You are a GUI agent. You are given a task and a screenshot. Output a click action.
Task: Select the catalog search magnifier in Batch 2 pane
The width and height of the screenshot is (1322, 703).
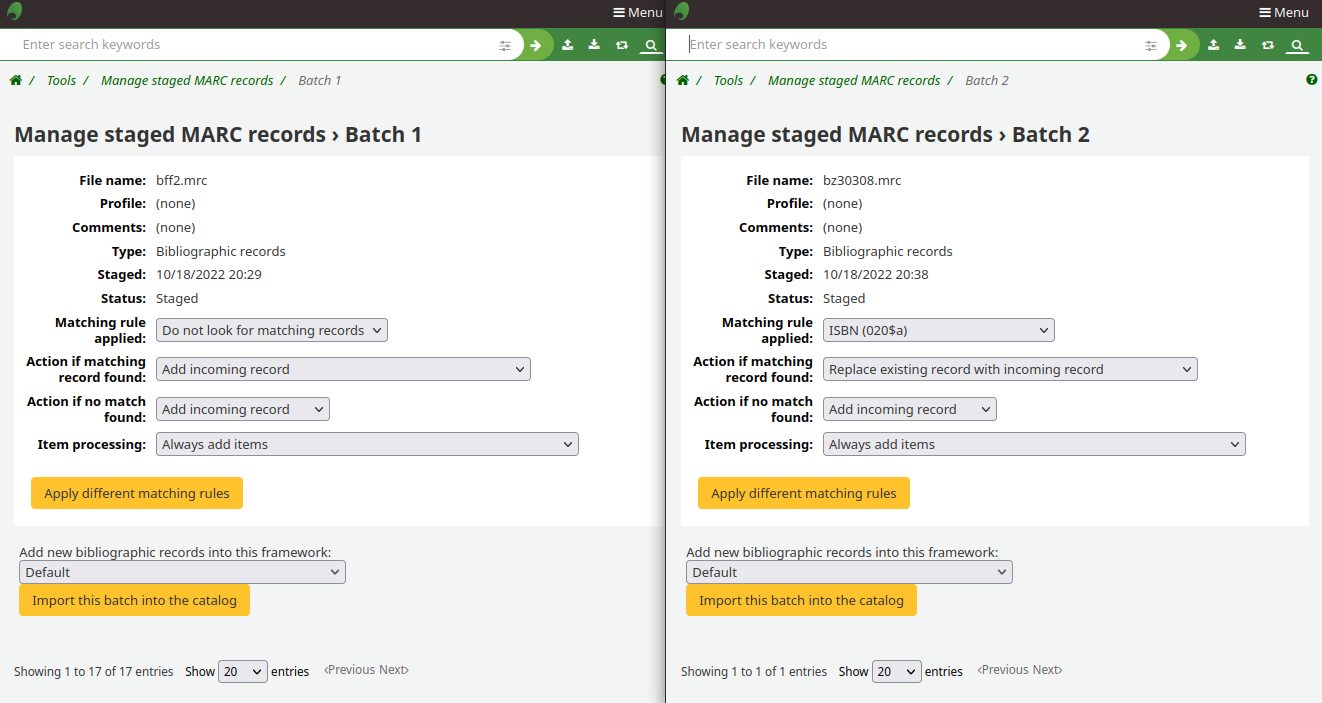coord(1296,45)
